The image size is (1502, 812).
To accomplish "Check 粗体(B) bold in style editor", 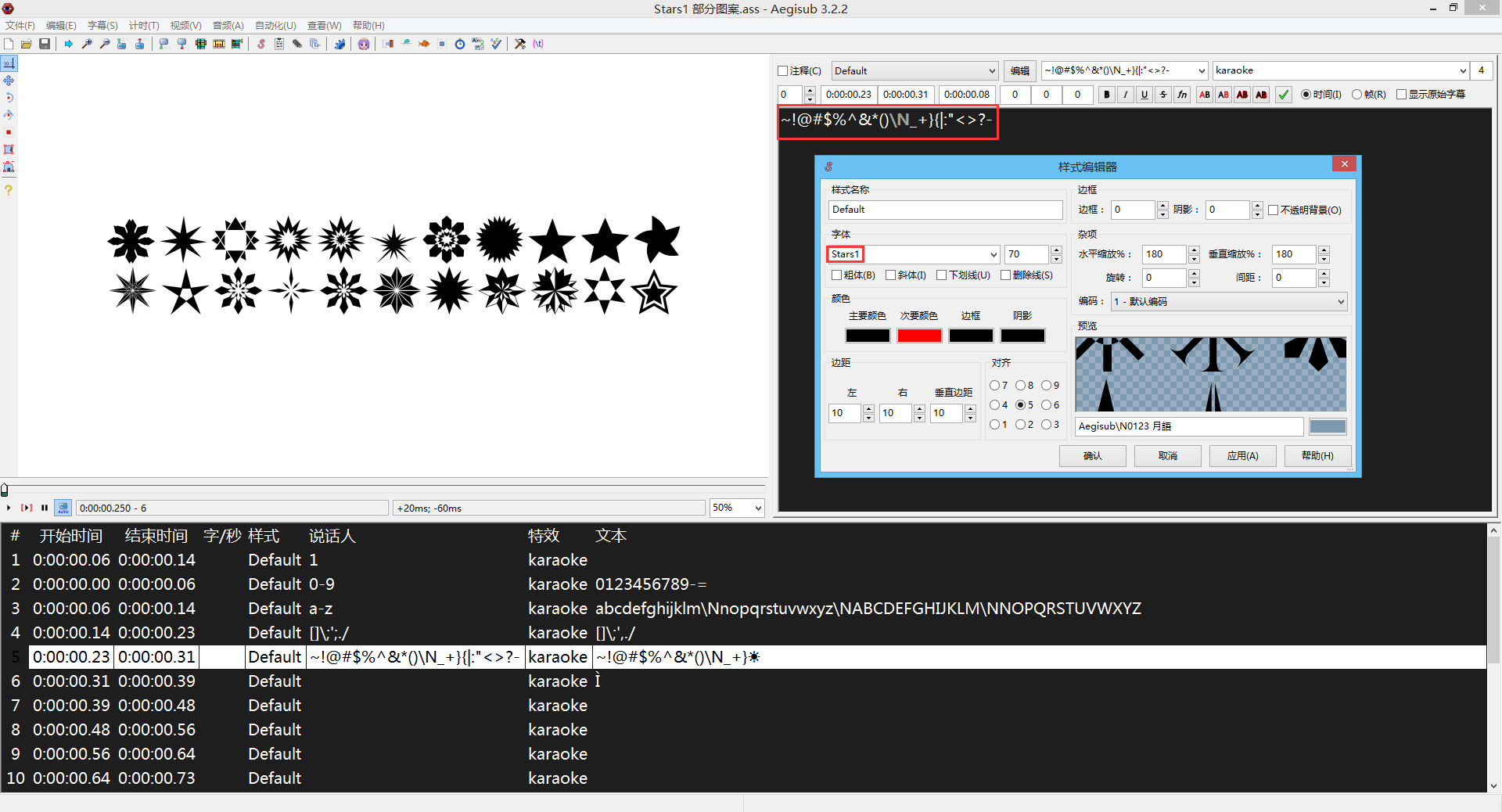I will [x=853, y=275].
